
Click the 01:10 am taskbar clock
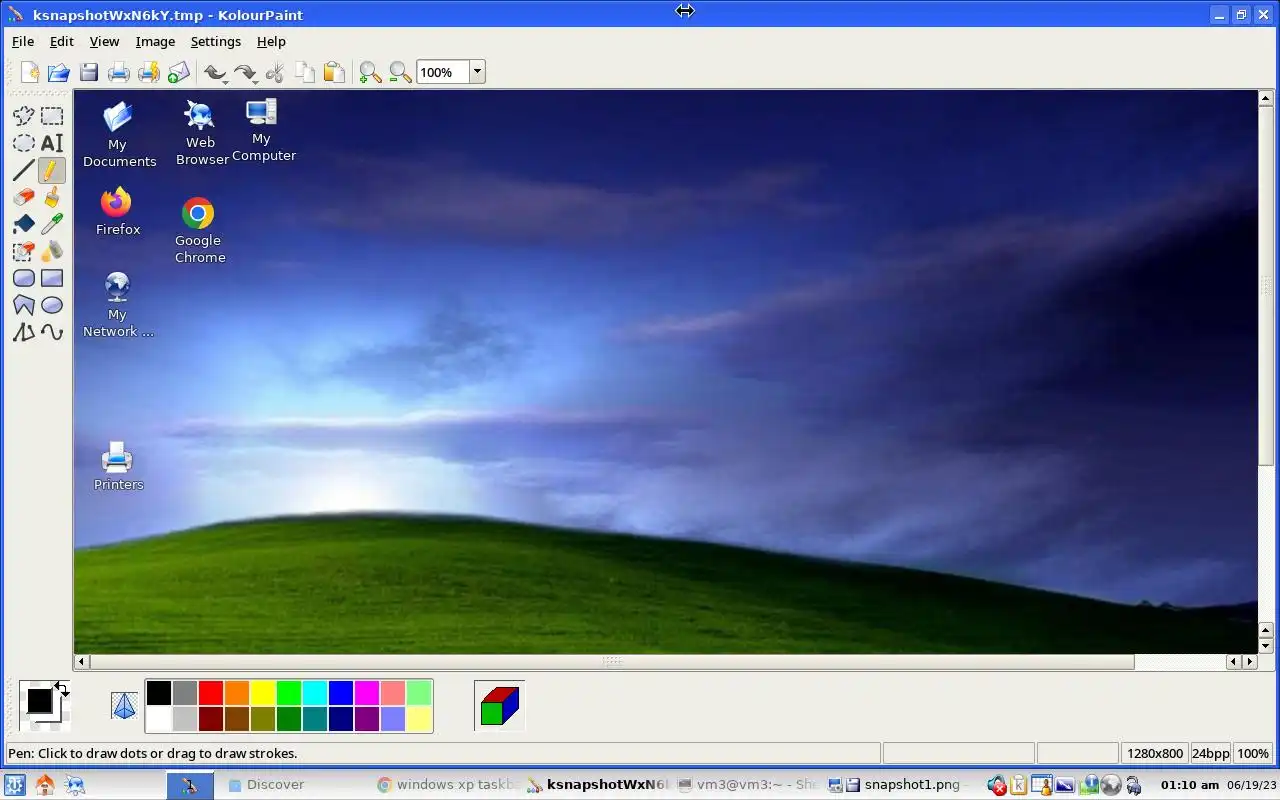[1189, 785]
